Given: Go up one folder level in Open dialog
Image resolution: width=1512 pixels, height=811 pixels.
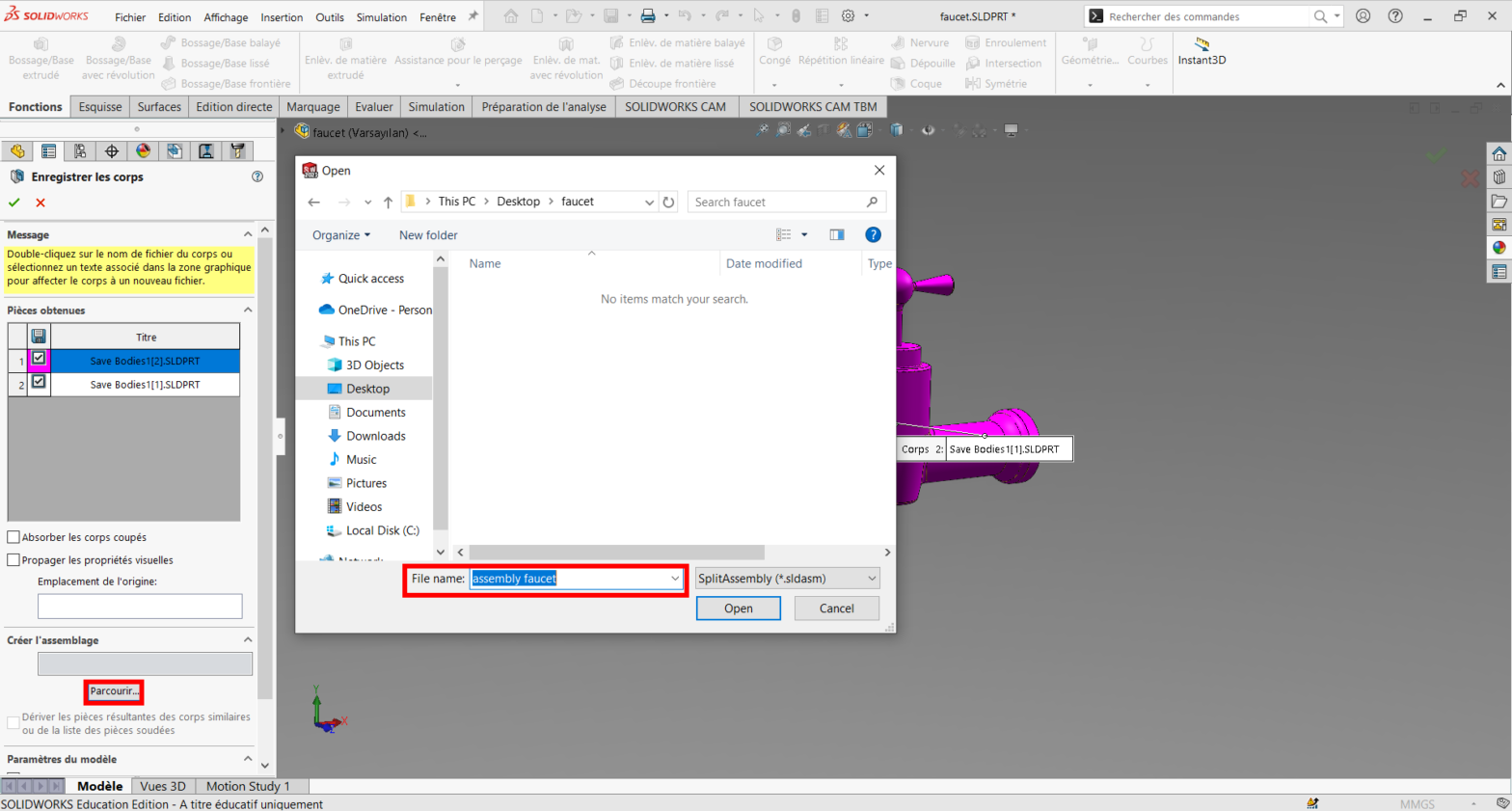Looking at the screenshot, I should 388,202.
